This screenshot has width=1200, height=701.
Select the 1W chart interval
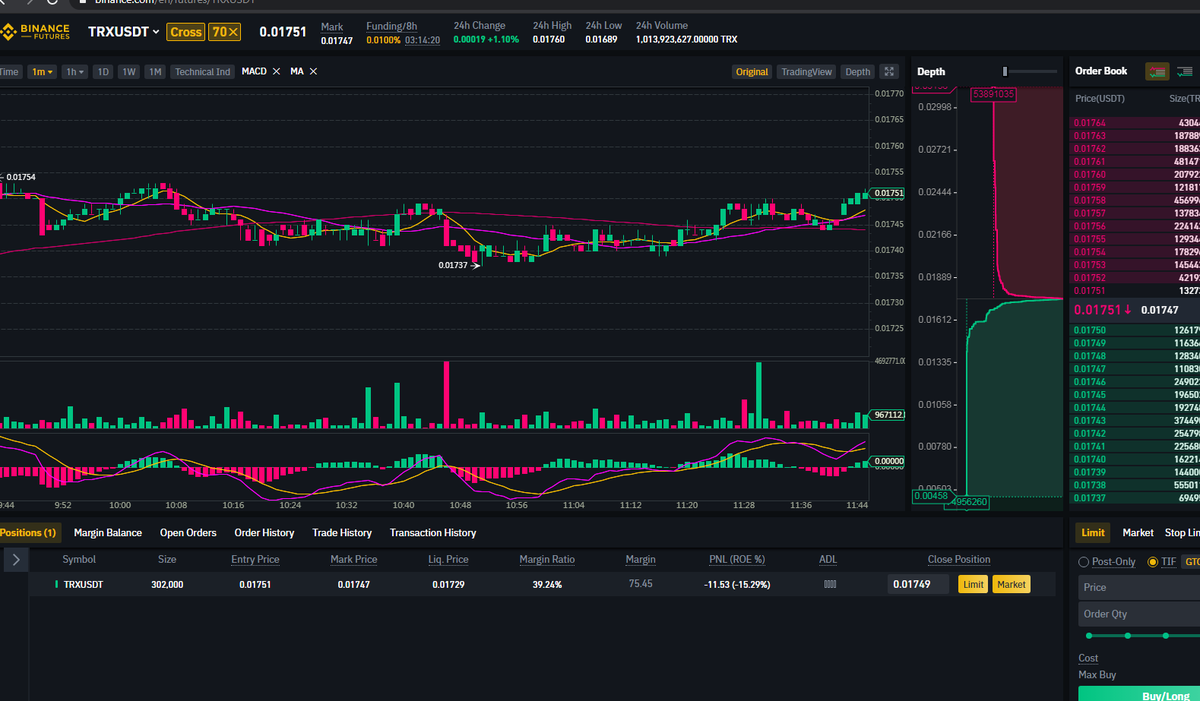[129, 72]
